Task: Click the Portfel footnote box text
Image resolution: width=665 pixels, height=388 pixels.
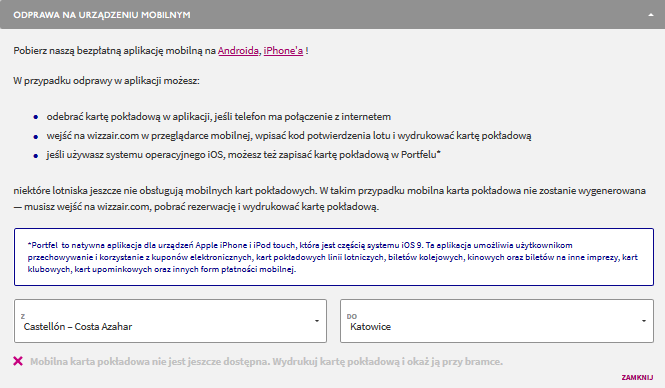Action: pyautogui.click(x=333, y=257)
